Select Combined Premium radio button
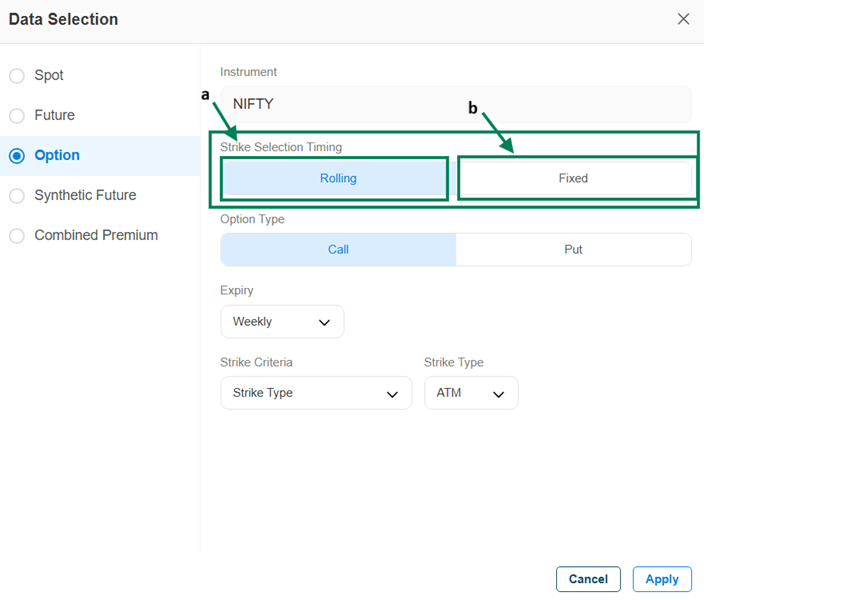Image resolution: width=843 pixels, height=600 pixels. (x=17, y=236)
